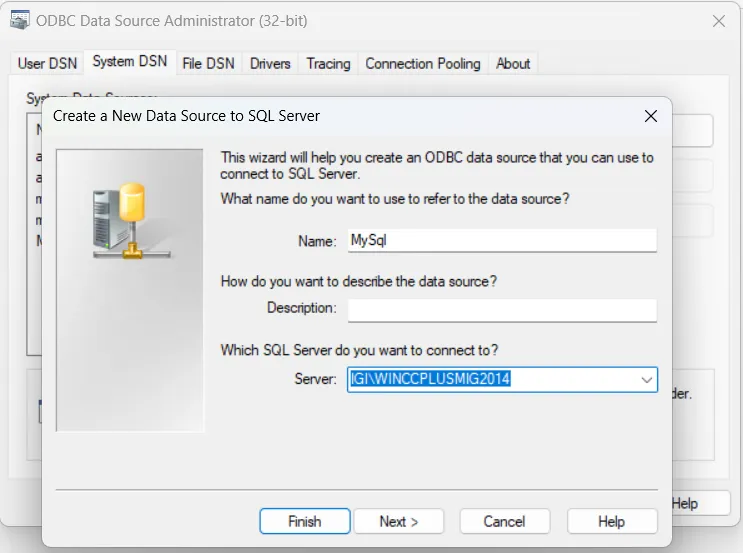Click the Name field containing MySql
This screenshot has height=553, width=743.
501,240
